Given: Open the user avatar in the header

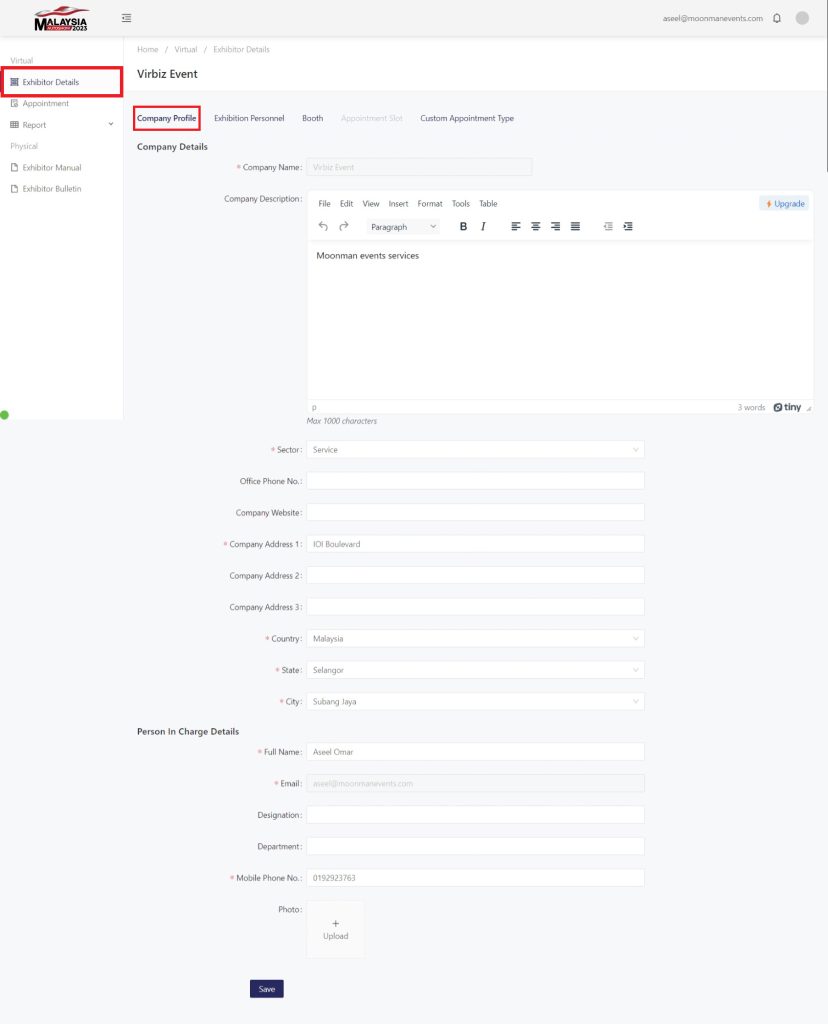Looking at the screenshot, I should pos(802,18).
